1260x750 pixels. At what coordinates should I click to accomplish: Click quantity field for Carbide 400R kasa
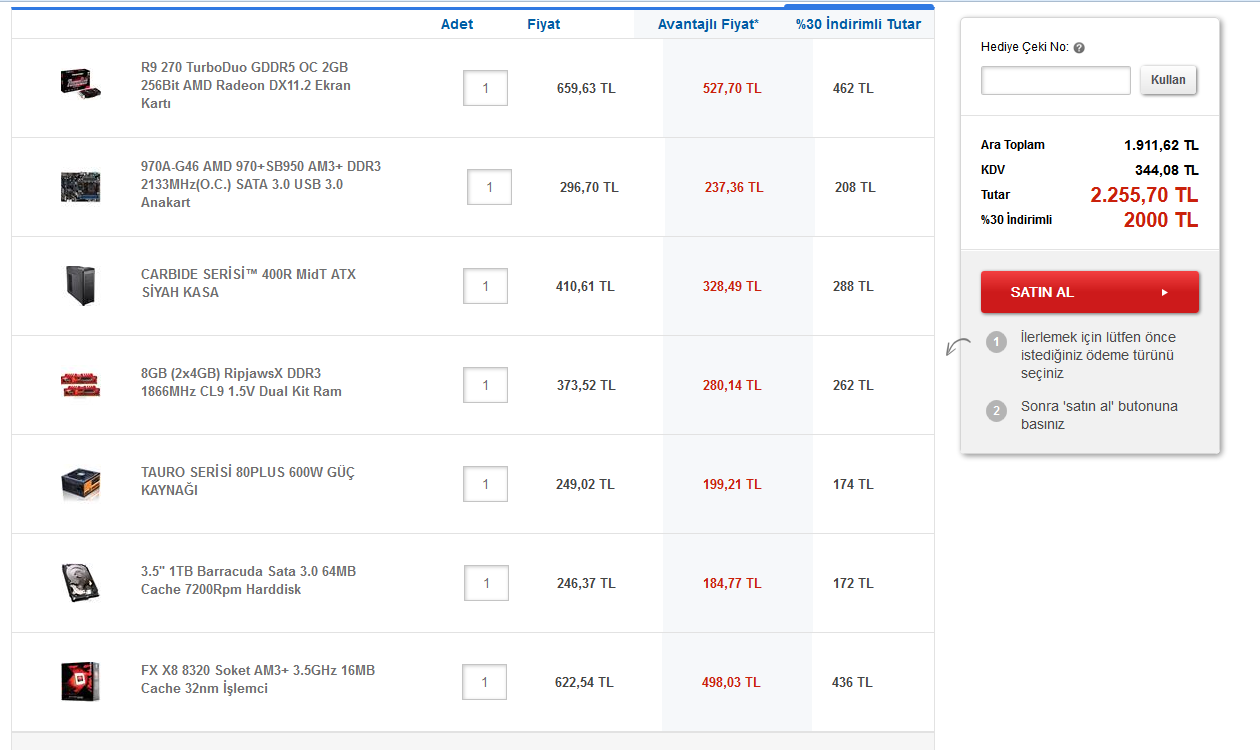(x=485, y=286)
